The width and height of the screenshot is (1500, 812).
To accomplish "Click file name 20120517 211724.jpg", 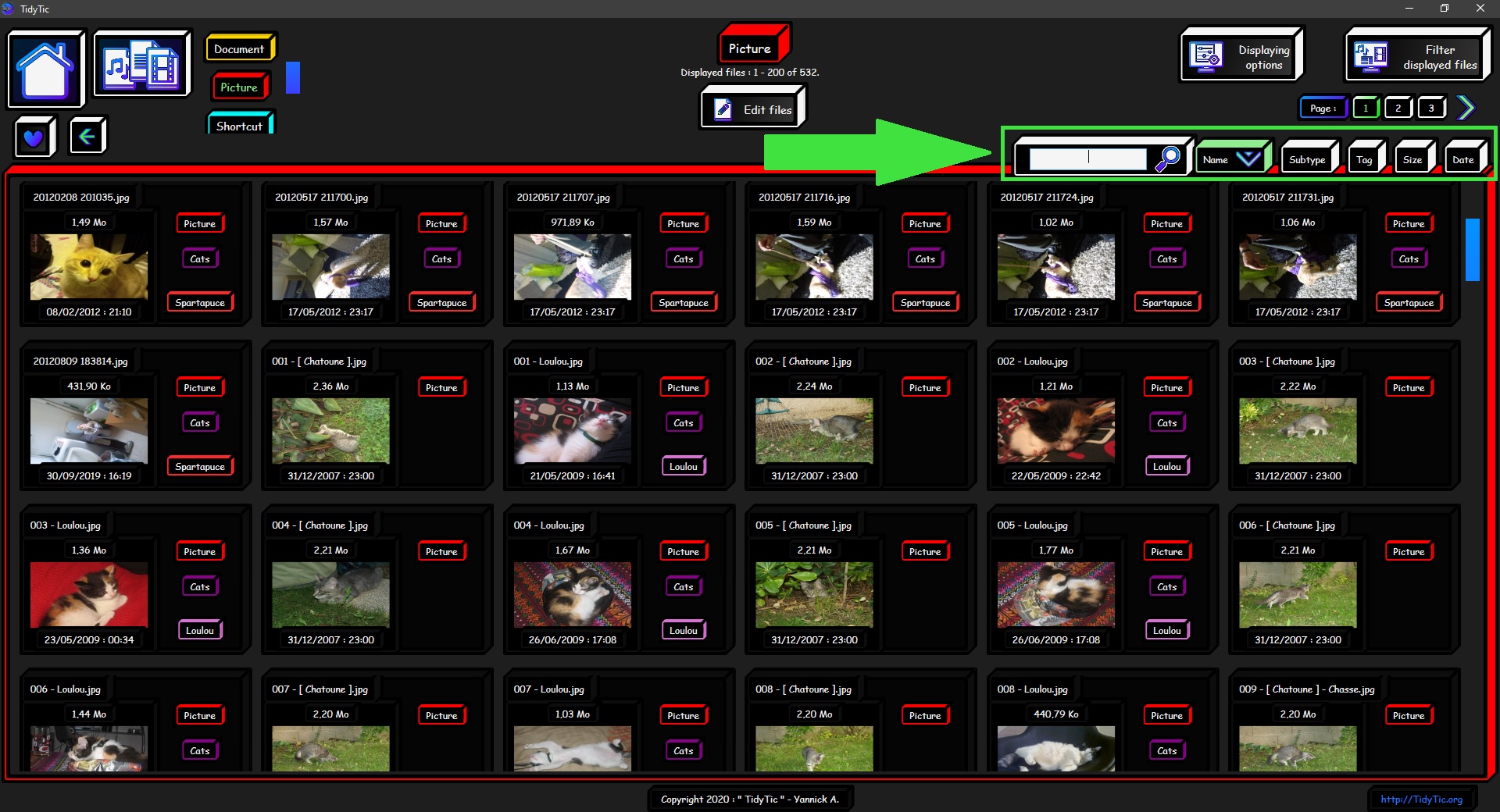I will tap(1047, 198).
